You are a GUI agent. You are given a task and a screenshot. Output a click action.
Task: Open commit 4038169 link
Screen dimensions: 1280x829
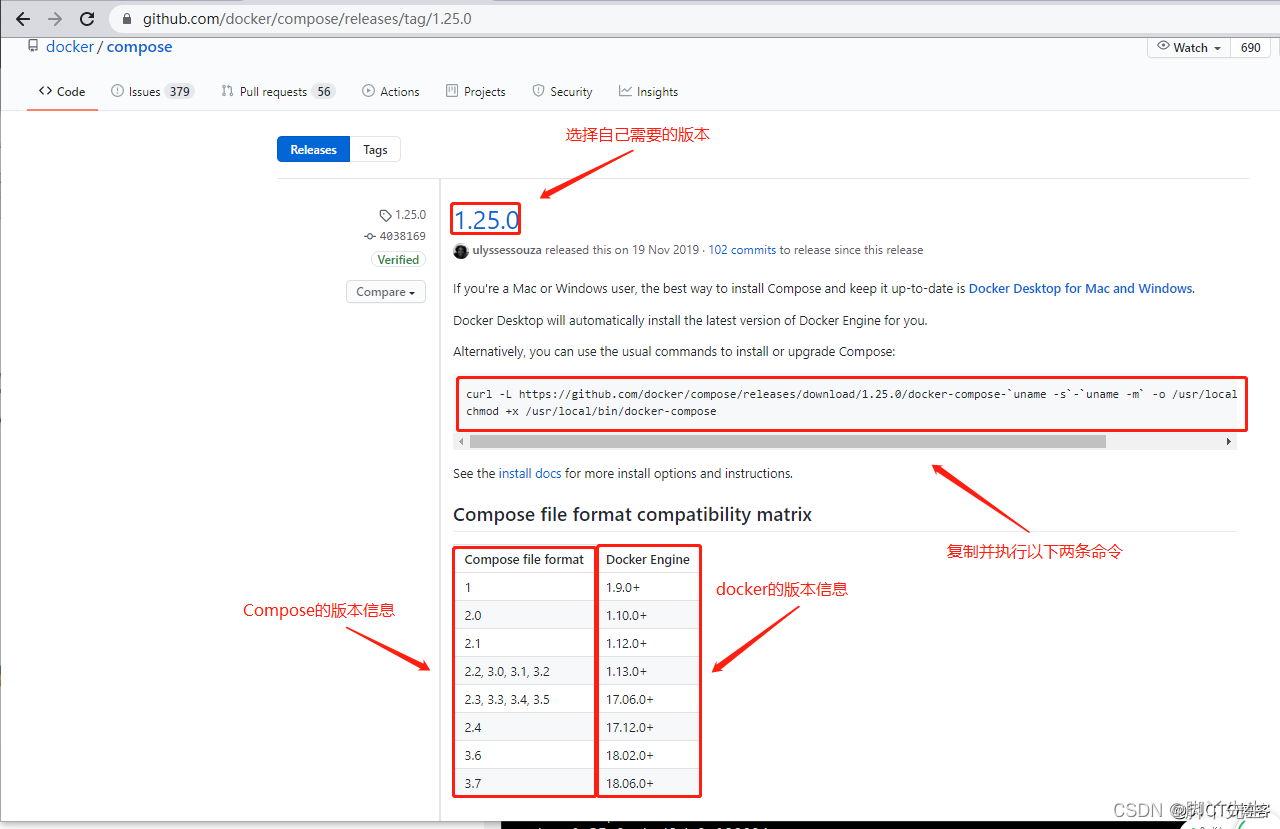396,237
